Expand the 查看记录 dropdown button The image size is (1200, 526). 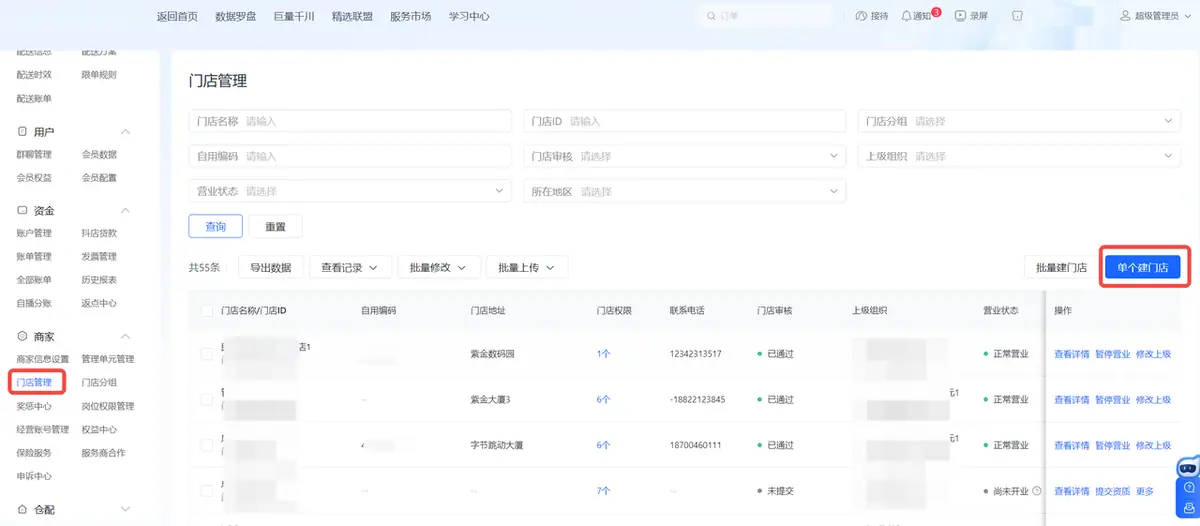pyautogui.click(x=349, y=267)
